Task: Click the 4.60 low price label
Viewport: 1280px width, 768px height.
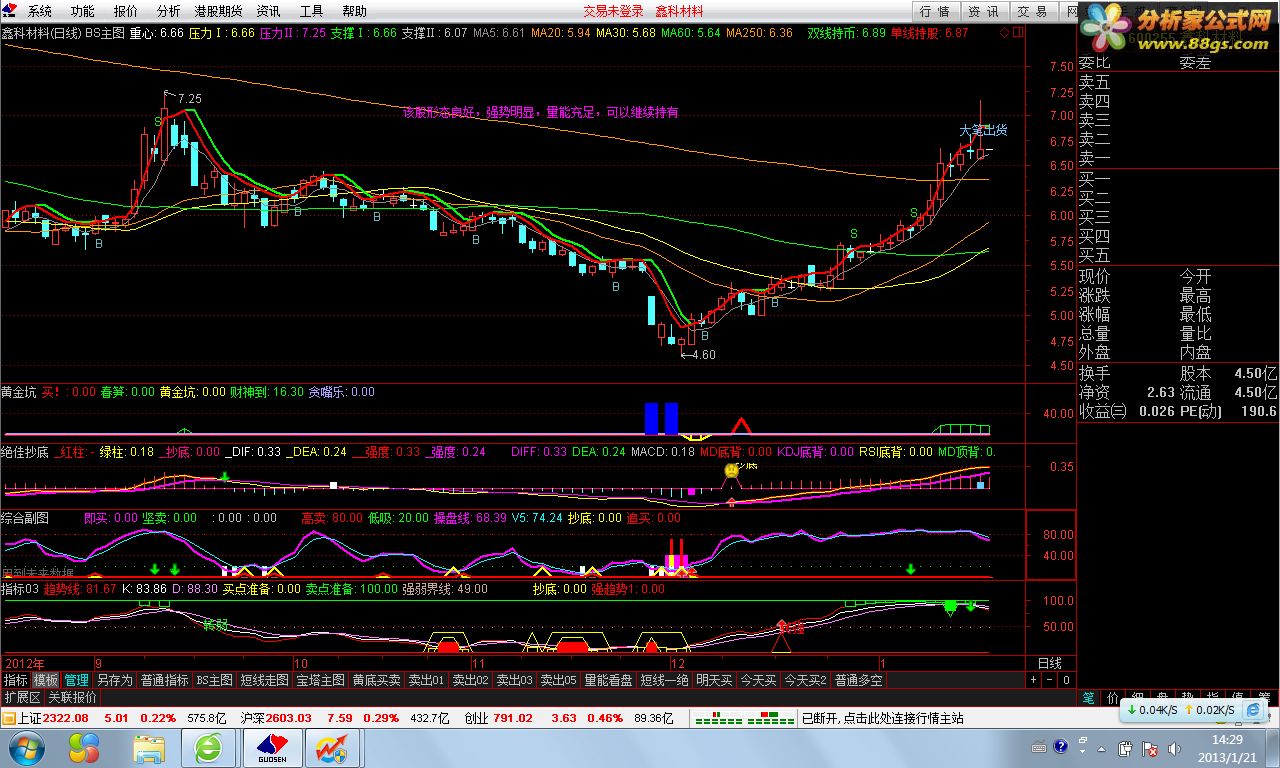Action: [x=704, y=354]
